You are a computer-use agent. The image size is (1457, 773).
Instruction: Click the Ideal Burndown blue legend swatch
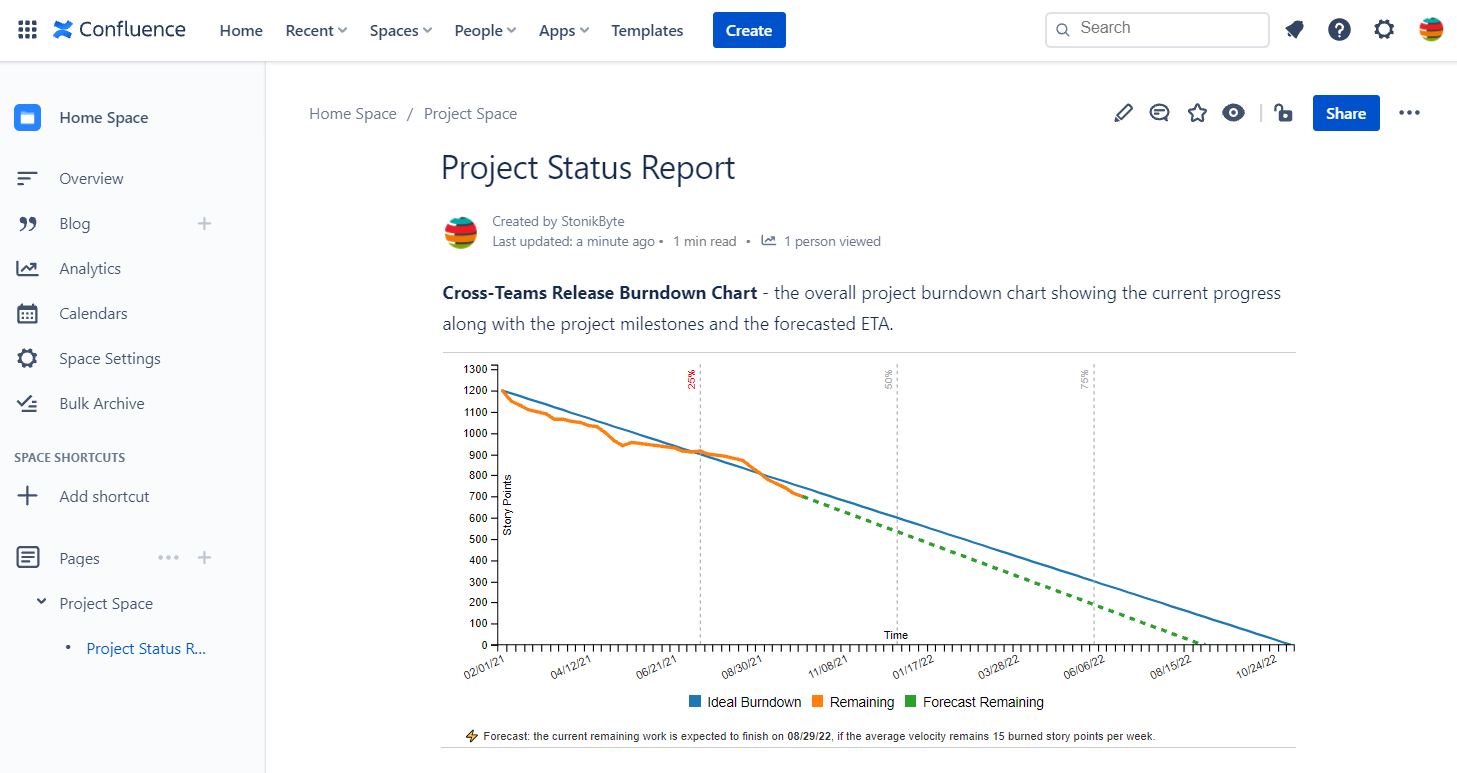(x=695, y=702)
